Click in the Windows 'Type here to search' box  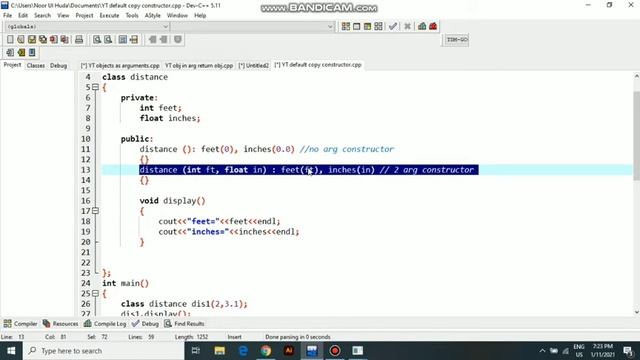[x=104, y=351]
